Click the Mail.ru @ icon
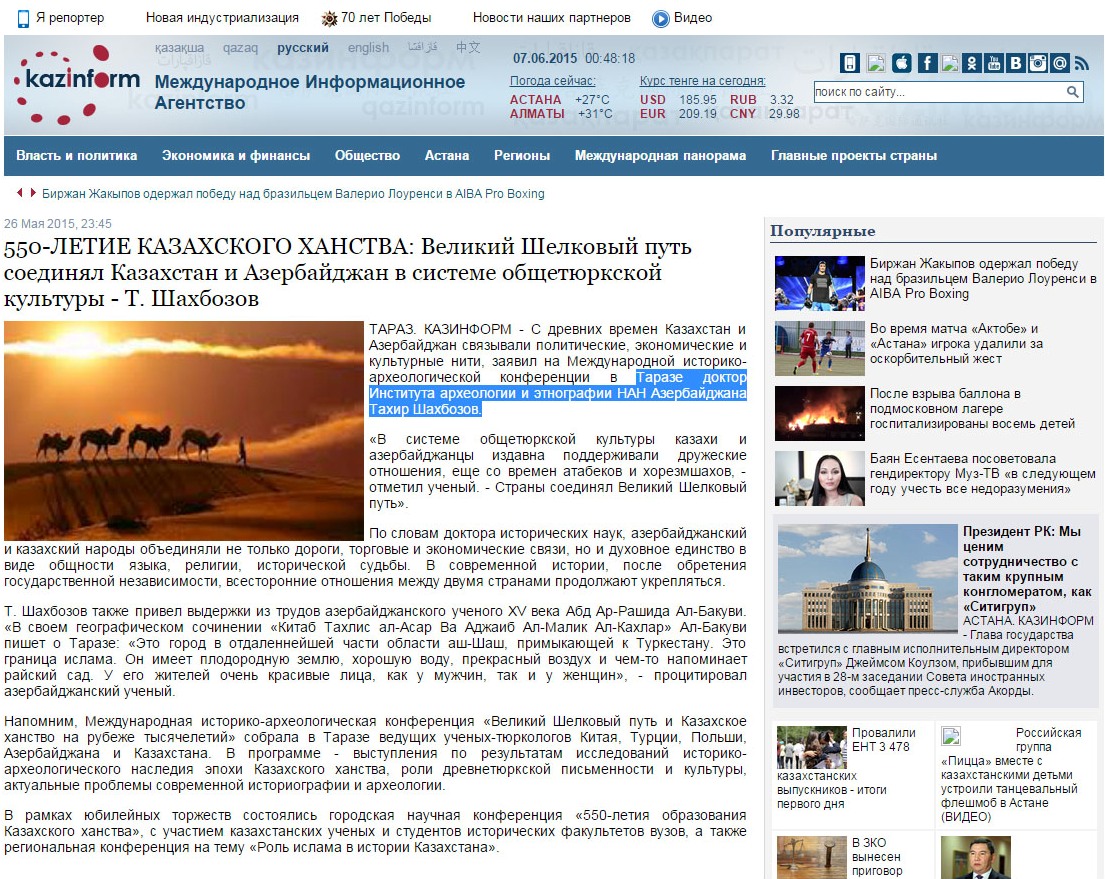Image resolution: width=1105 pixels, height=879 pixels. tap(1059, 63)
